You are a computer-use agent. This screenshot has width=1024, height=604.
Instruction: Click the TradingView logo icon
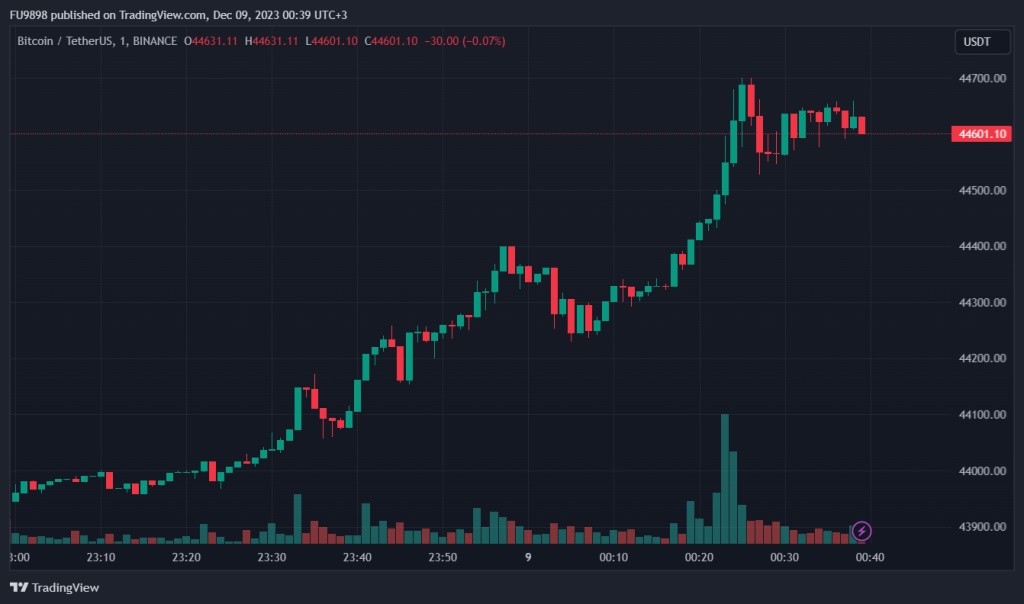pyautogui.click(x=19, y=587)
